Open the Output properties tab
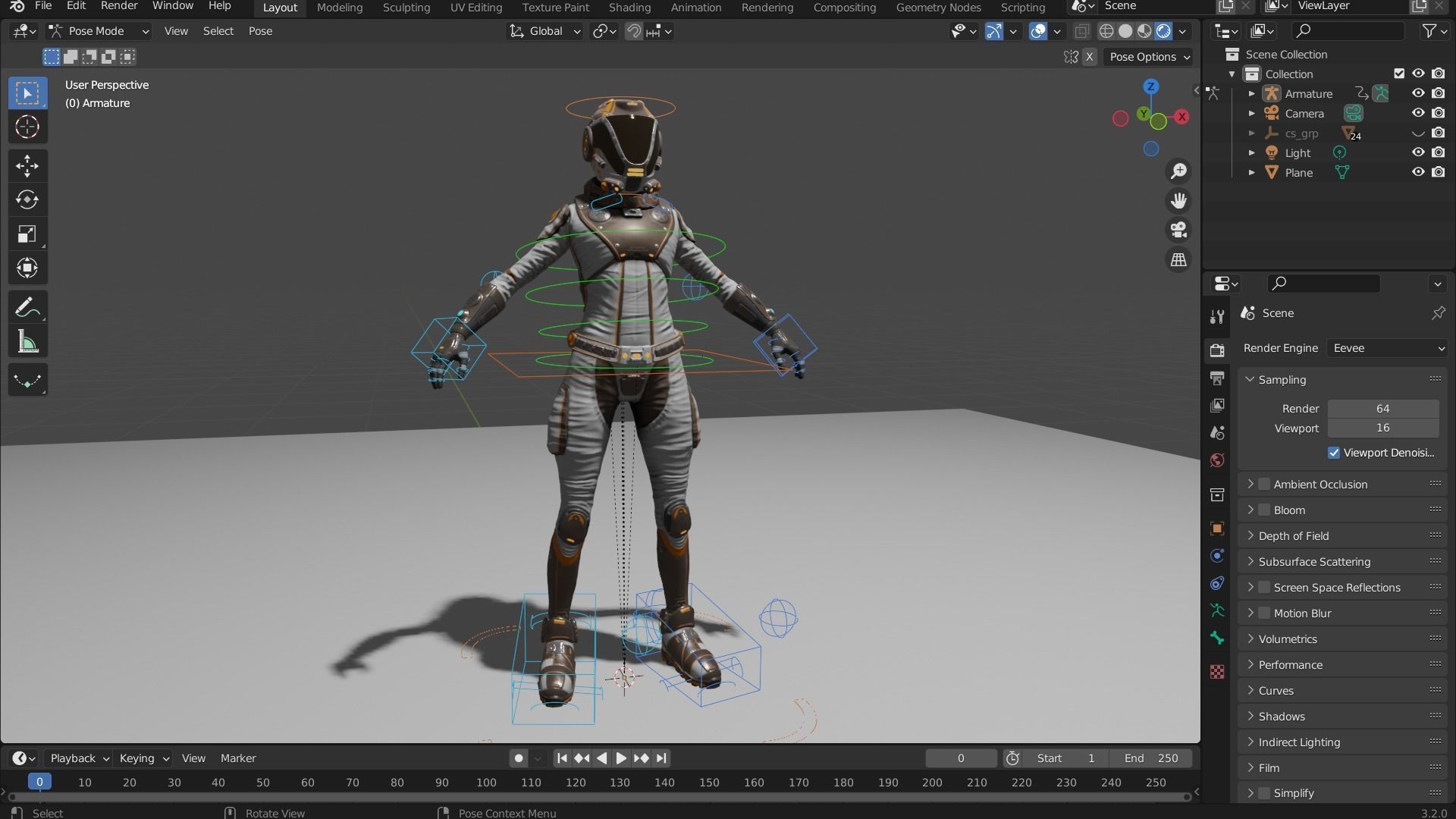Screen dimensions: 1456x819 click(1217, 378)
